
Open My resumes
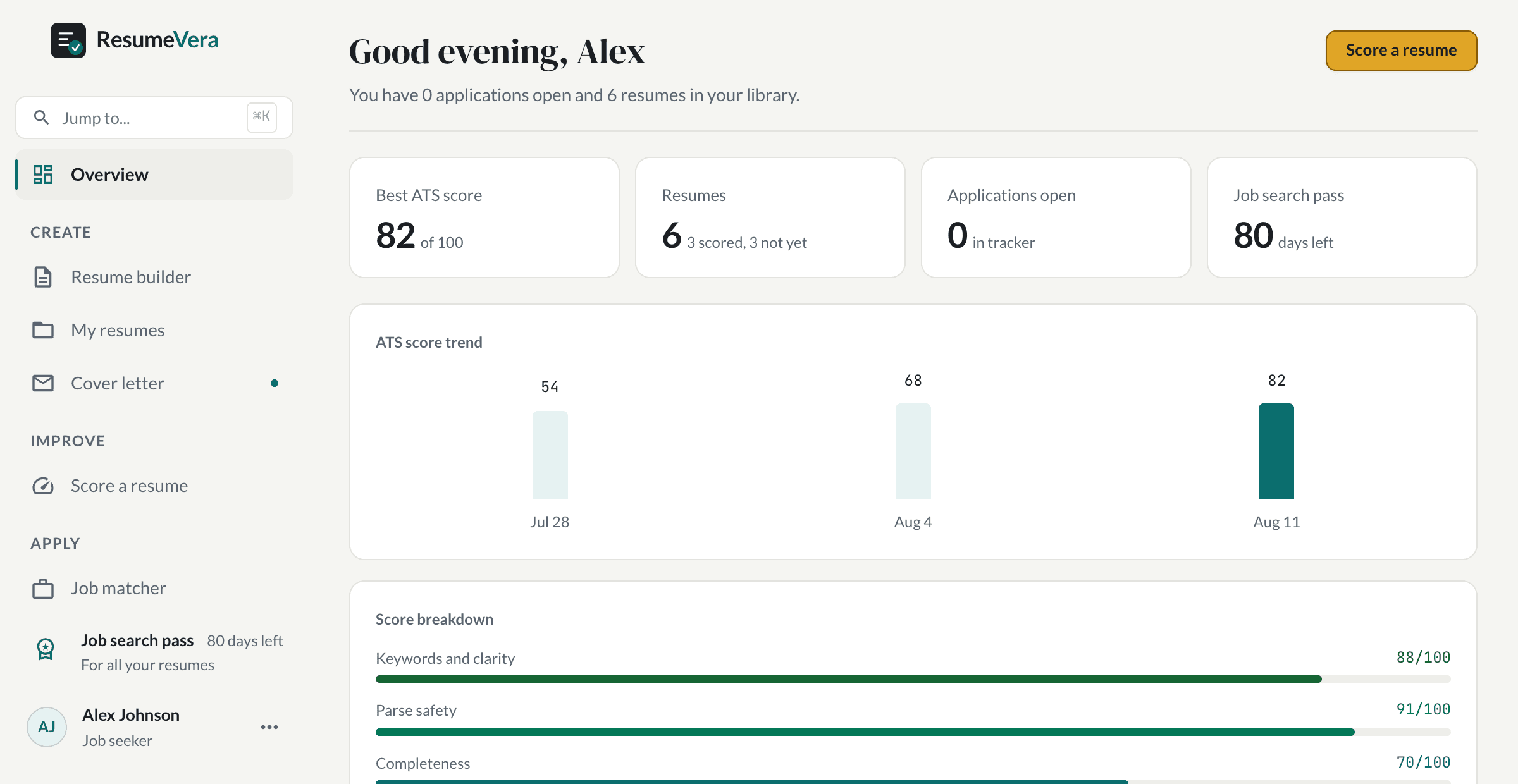[x=154, y=330]
